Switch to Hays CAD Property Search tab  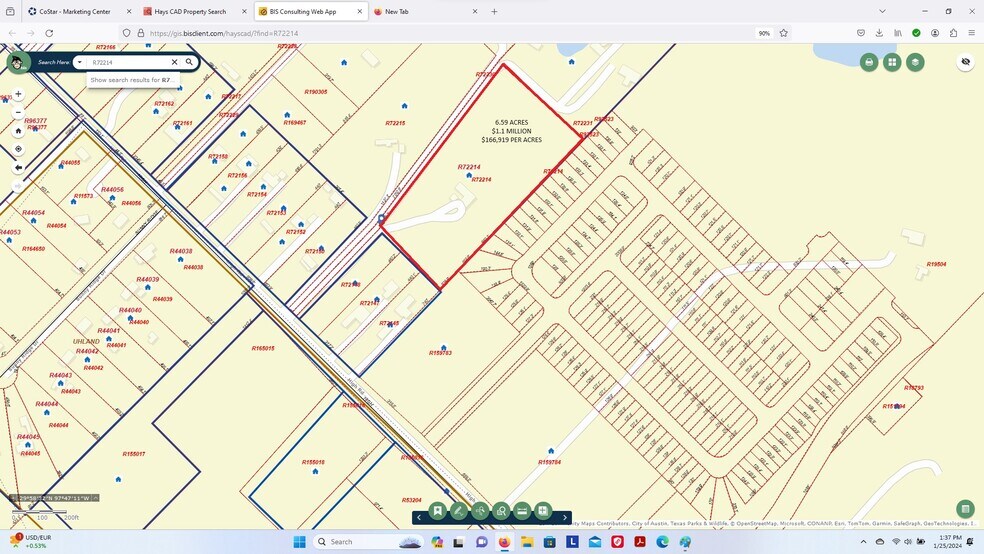pos(190,12)
